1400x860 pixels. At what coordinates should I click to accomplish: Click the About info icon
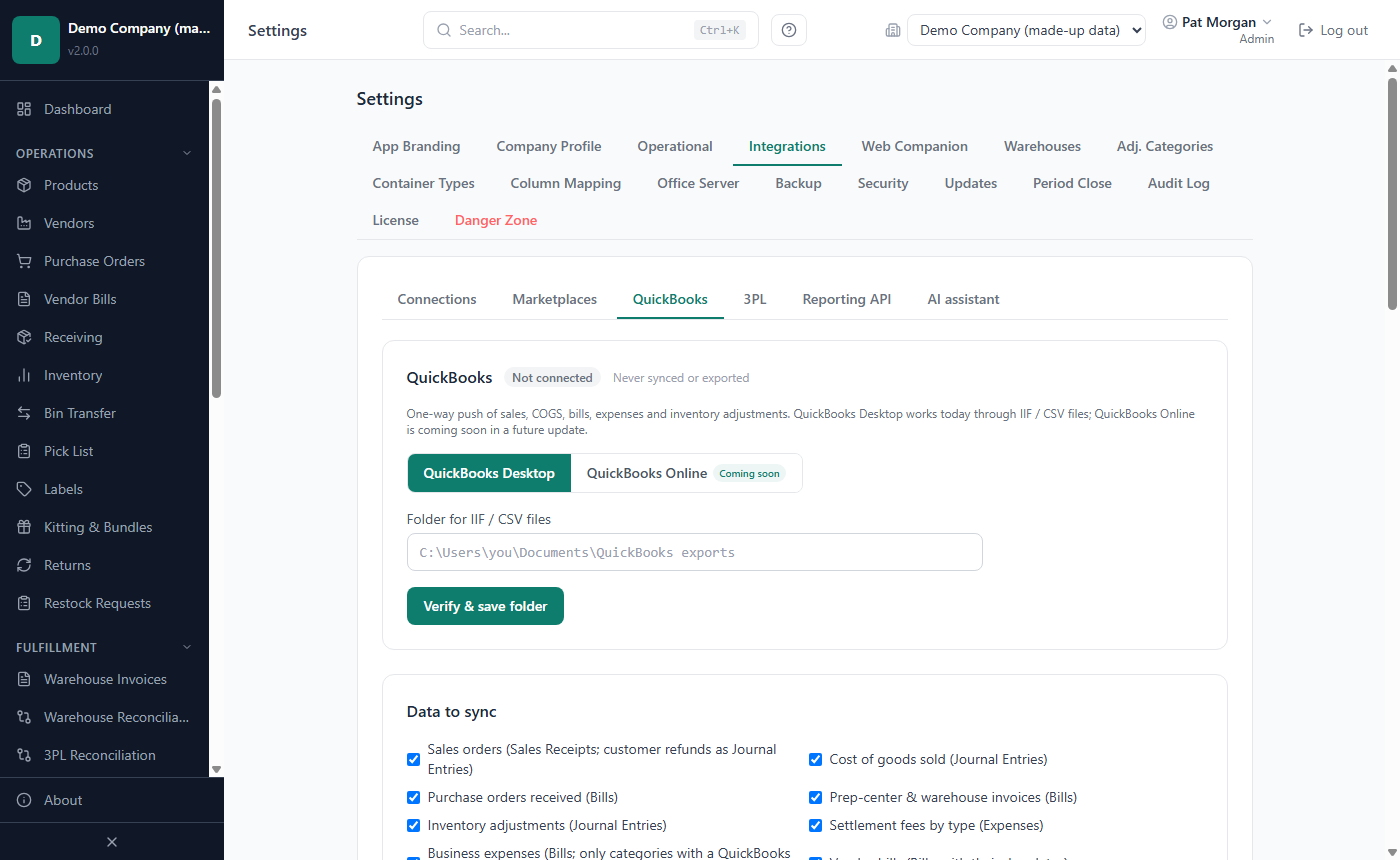pos(24,800)
